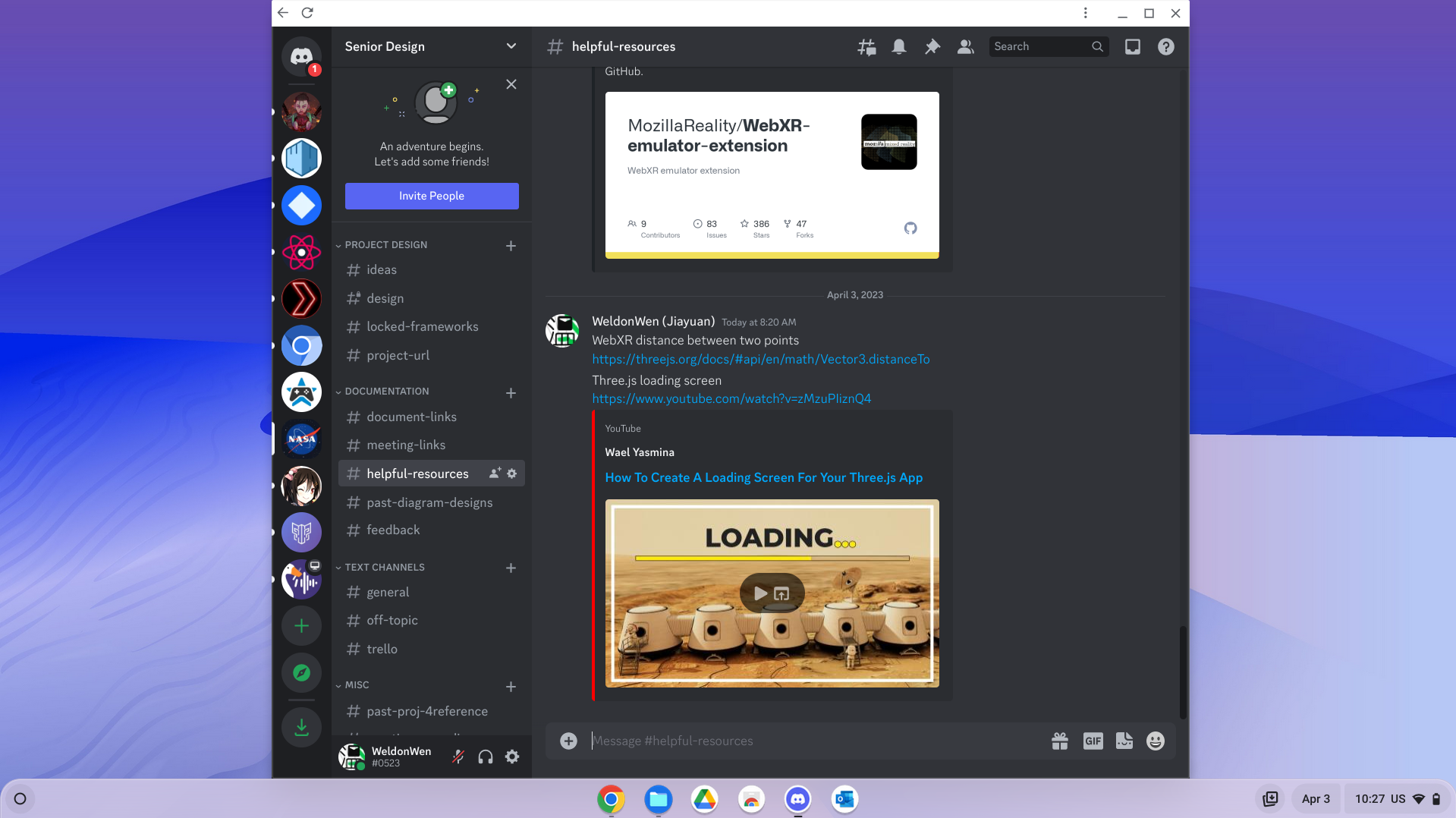Toggle the member list icon

pos(965,47)
